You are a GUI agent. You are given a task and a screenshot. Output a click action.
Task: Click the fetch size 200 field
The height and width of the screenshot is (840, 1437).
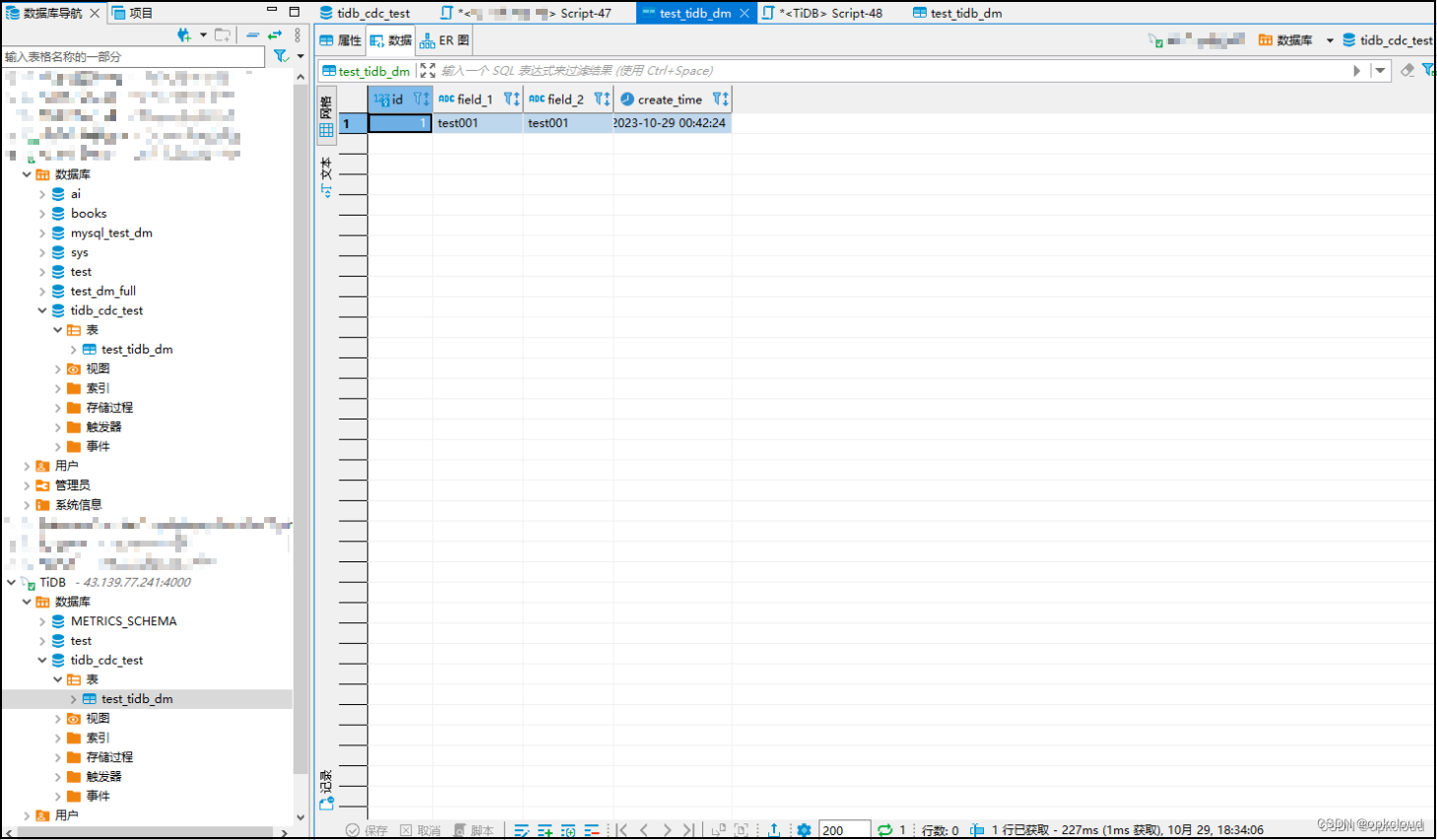tap(844, 830)
